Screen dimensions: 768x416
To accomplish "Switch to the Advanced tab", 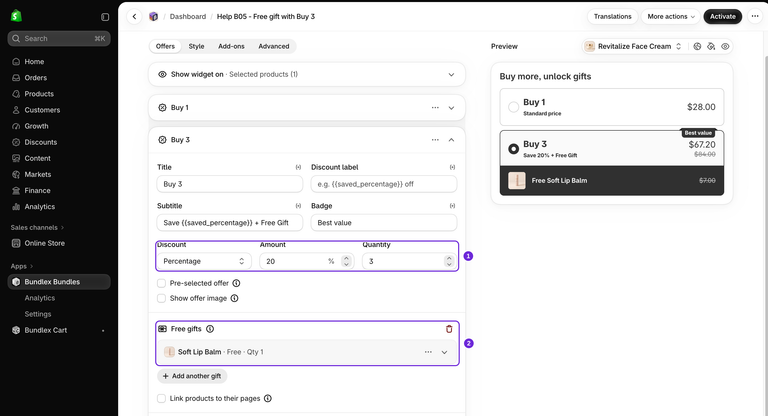I will pyautogui.click(x=274, y=47).
